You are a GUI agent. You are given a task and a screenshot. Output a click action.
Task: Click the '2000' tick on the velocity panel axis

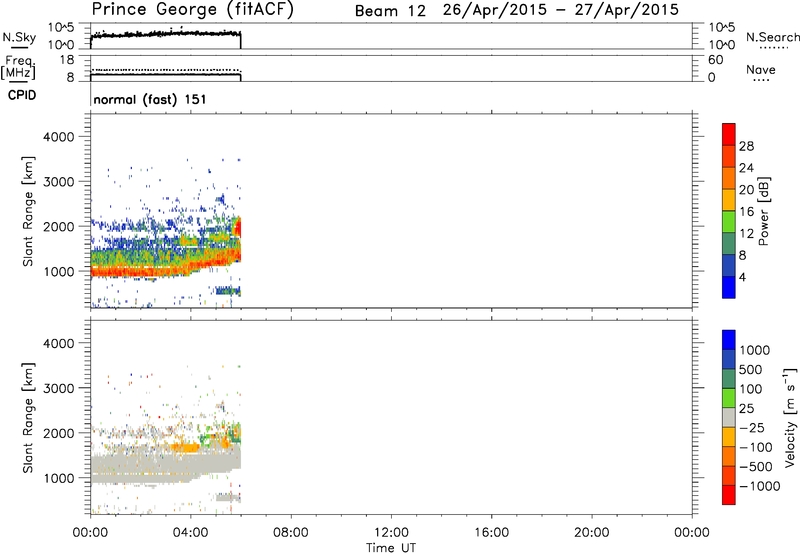59,433
